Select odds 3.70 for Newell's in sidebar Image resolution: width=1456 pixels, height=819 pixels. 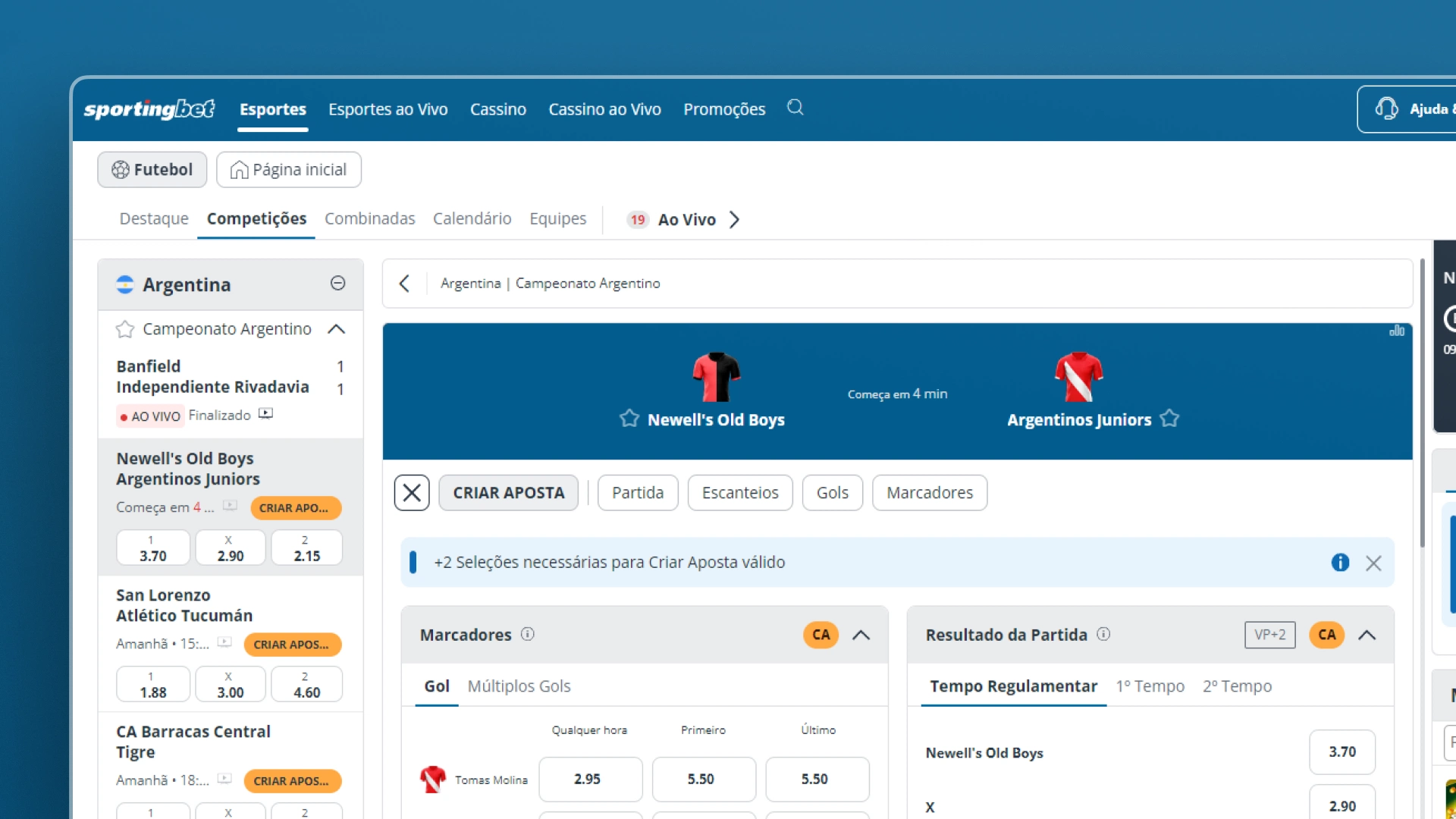153,548
